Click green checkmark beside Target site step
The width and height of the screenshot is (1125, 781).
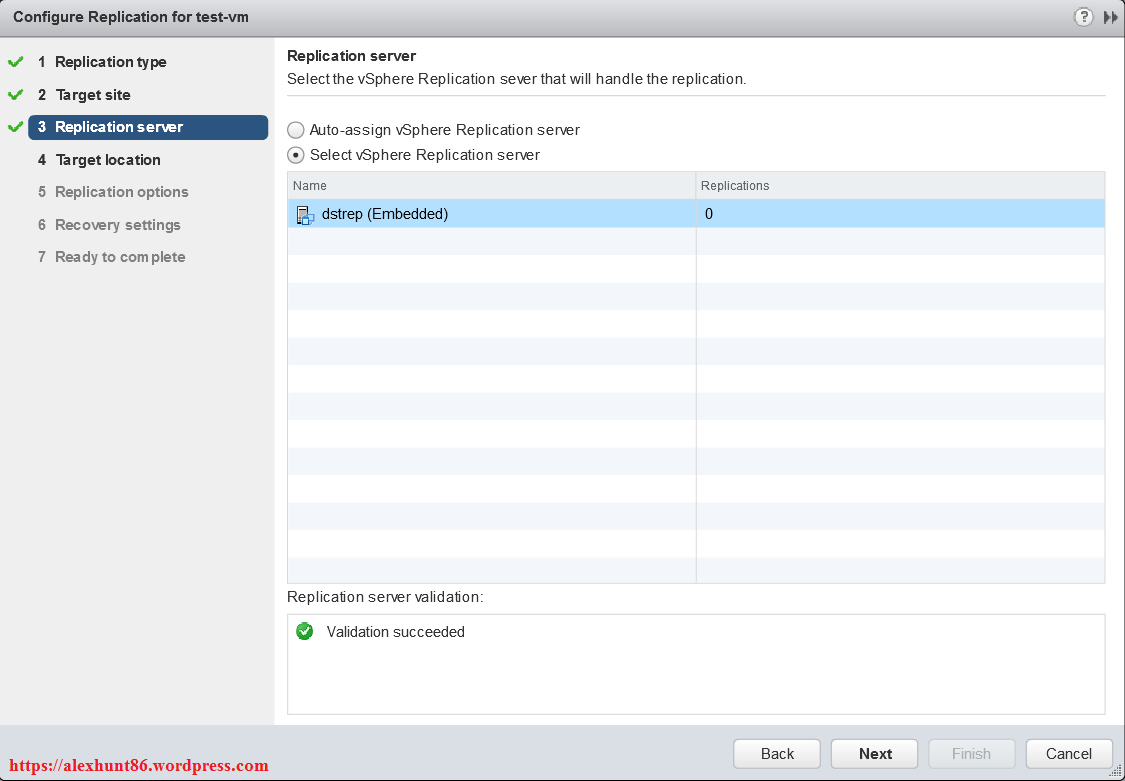pyautogui.click(x=15, y=95)
